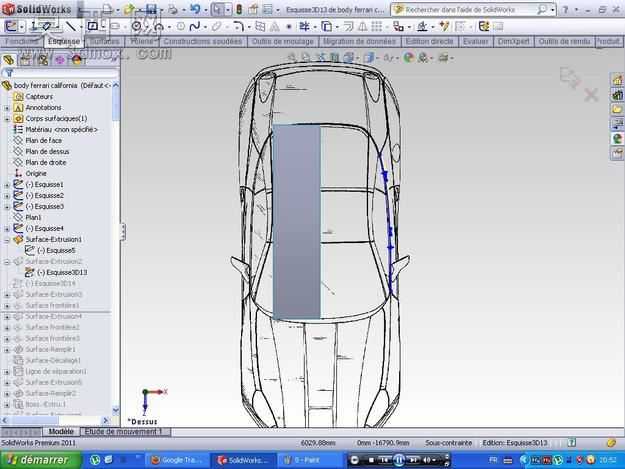625x469 pixels.
Task: Expand the (-) Esquisse2 node
Action: pos(7,196)
